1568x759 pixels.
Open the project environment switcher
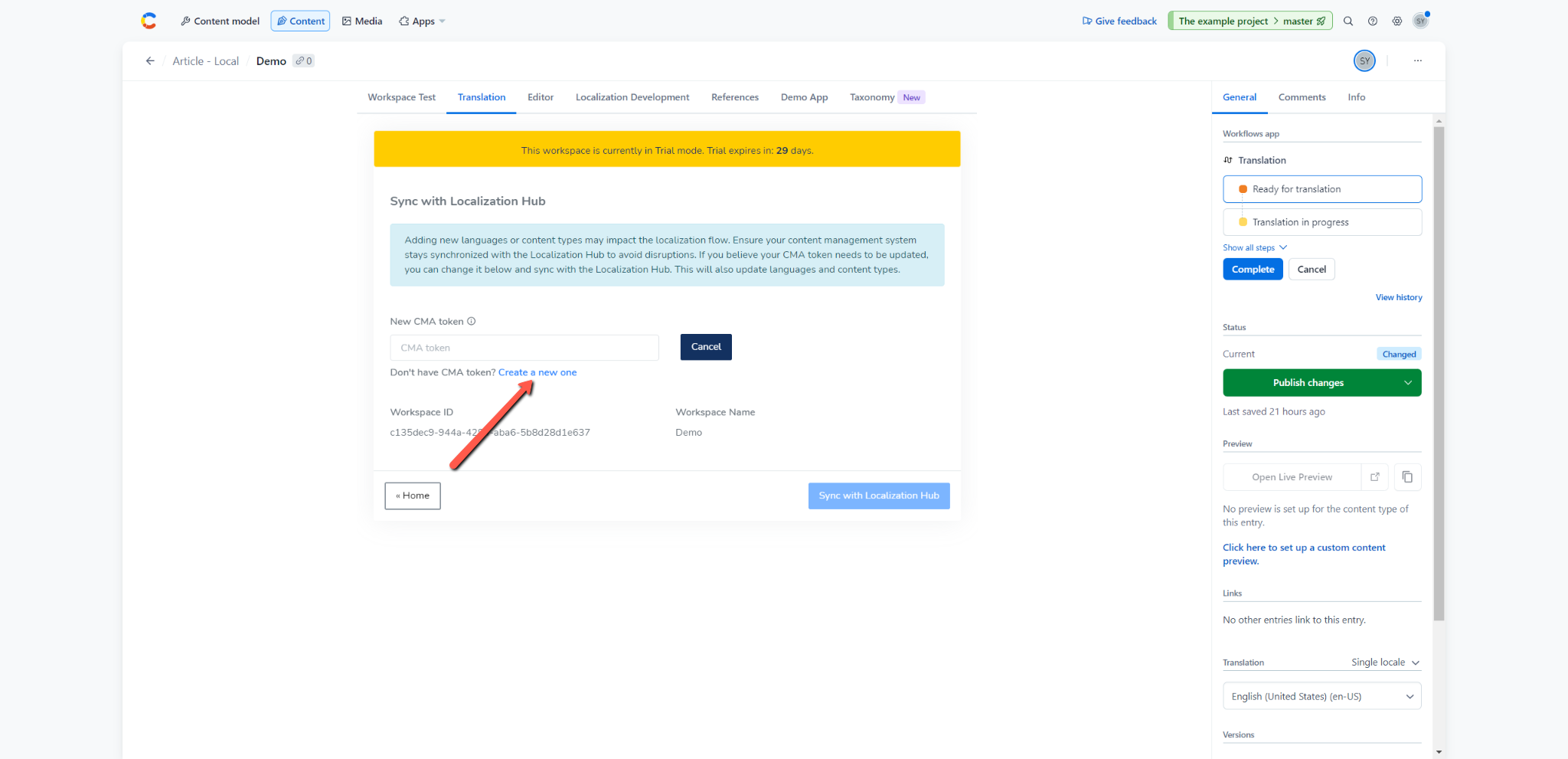tap(1250, 21)
